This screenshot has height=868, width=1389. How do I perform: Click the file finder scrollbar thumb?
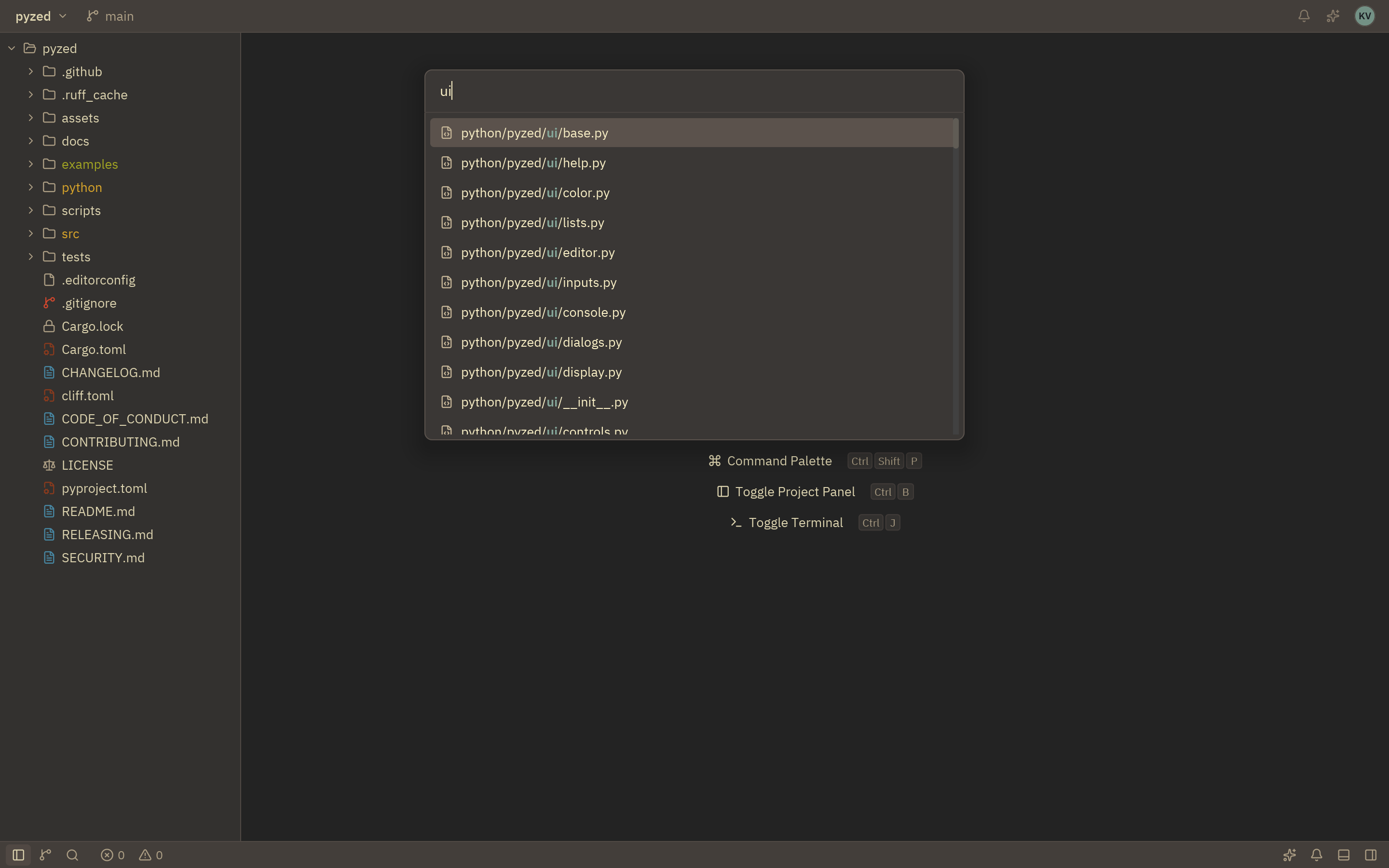[955, 133]
